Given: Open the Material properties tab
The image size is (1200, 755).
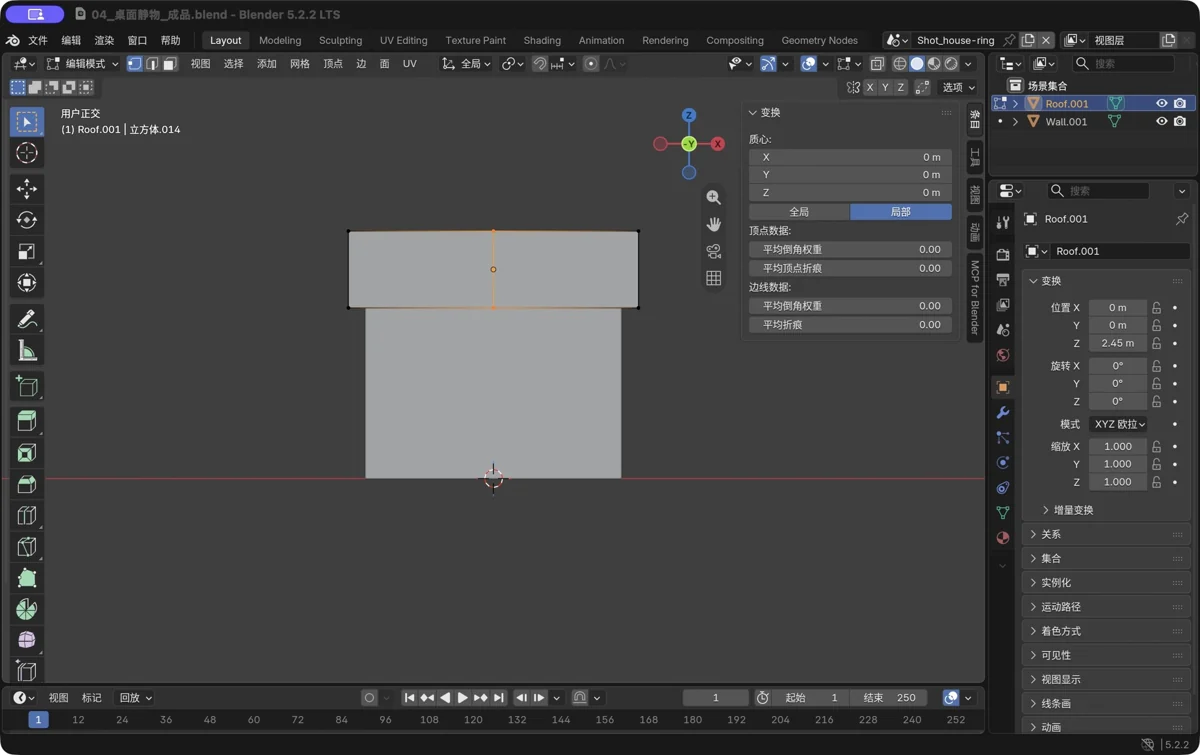Looking at the screenshot, I should [1003, 537].
